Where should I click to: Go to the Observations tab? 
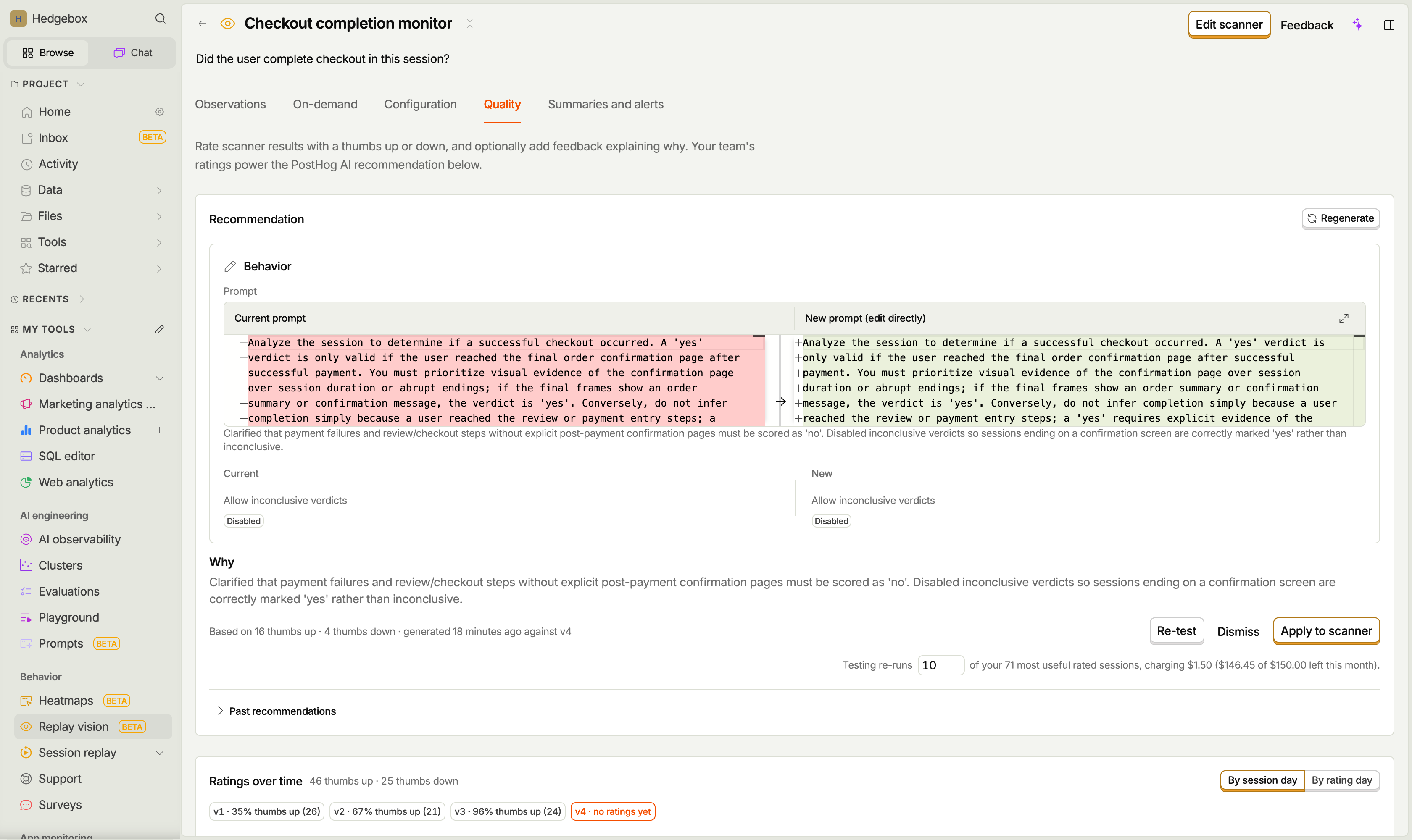230,104
